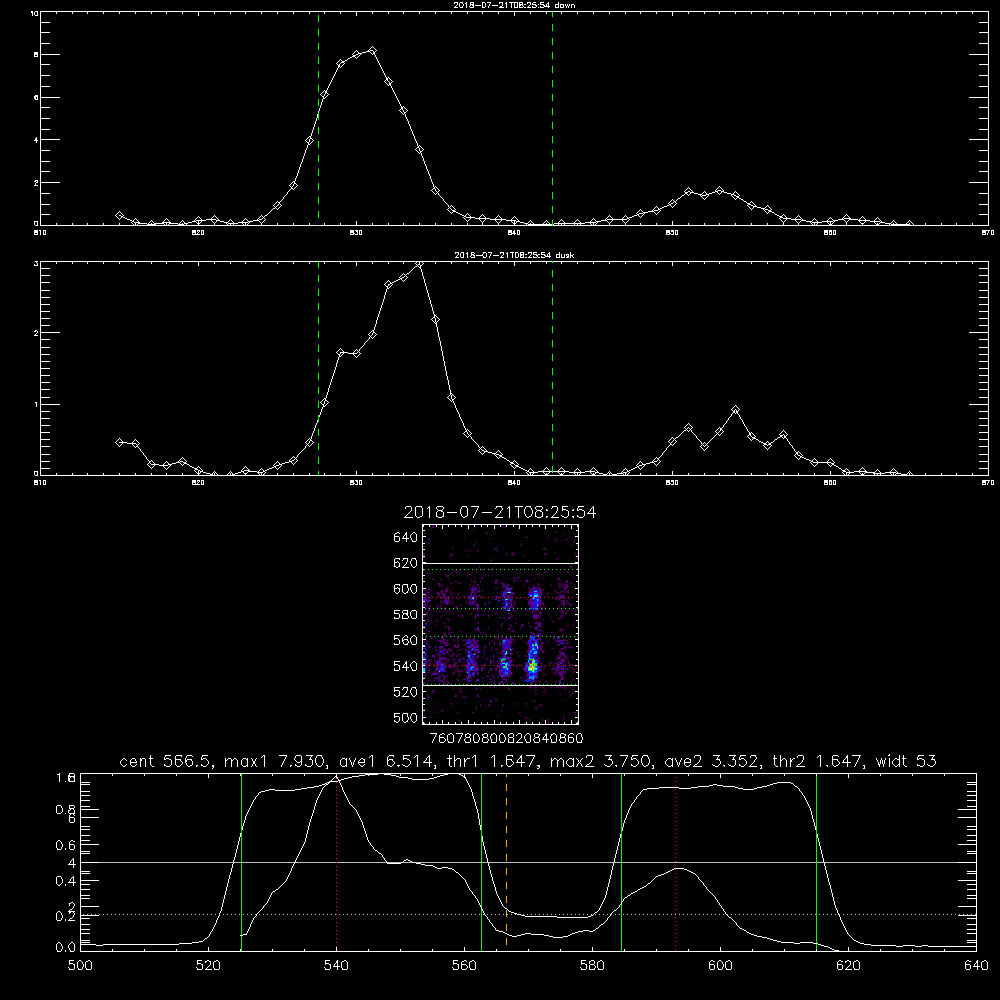Screen dimensions: 1000x1000
Task: Click the brightest yellow-green spot in spectral image
Action: tap(532, 667)
